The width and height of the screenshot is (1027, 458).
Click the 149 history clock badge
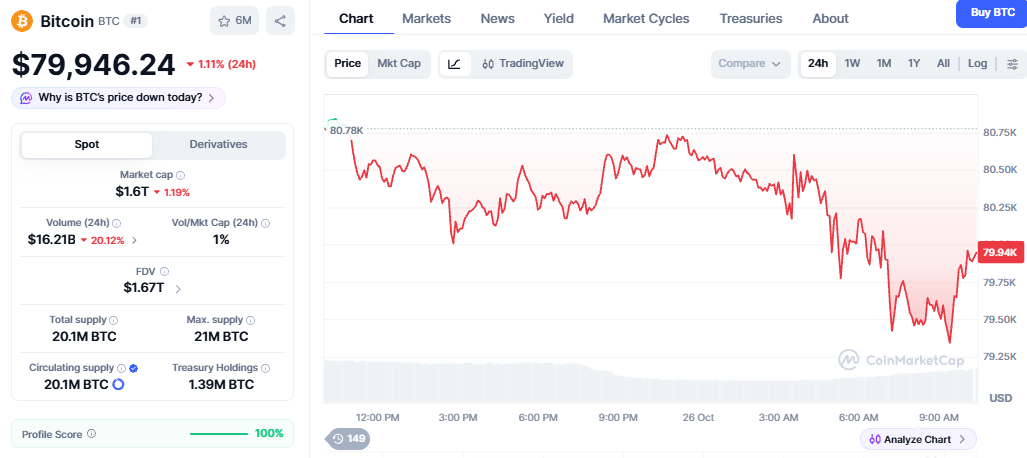click(348, 439)
